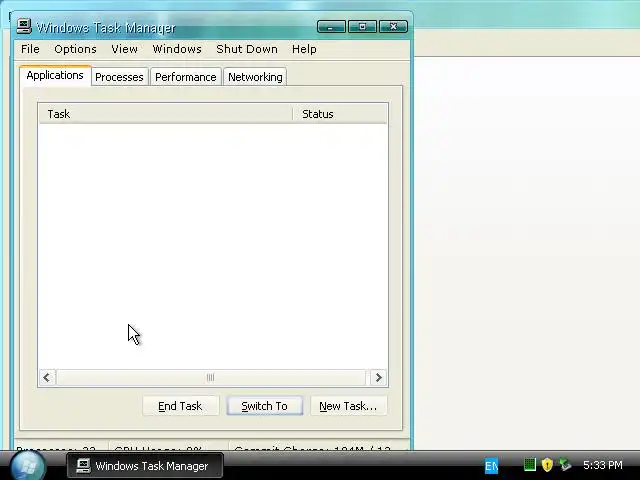Close the Task Manager window
The width and height of the screenshot is (640, 480).
coord(393,27)
